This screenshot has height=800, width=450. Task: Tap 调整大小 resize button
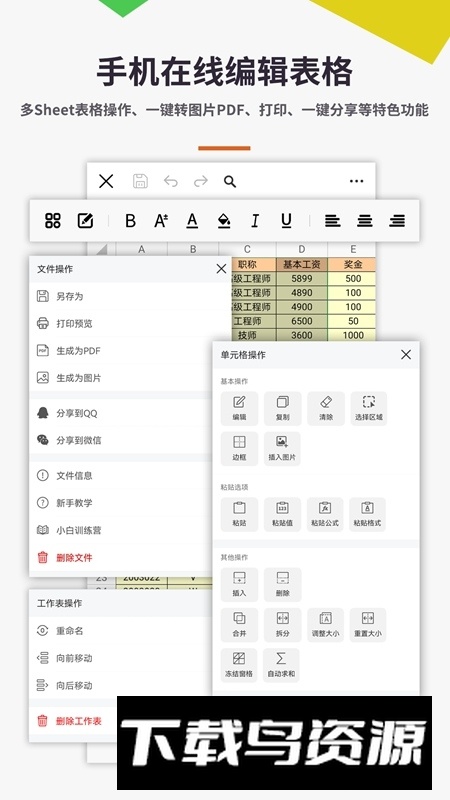(326, 624)
